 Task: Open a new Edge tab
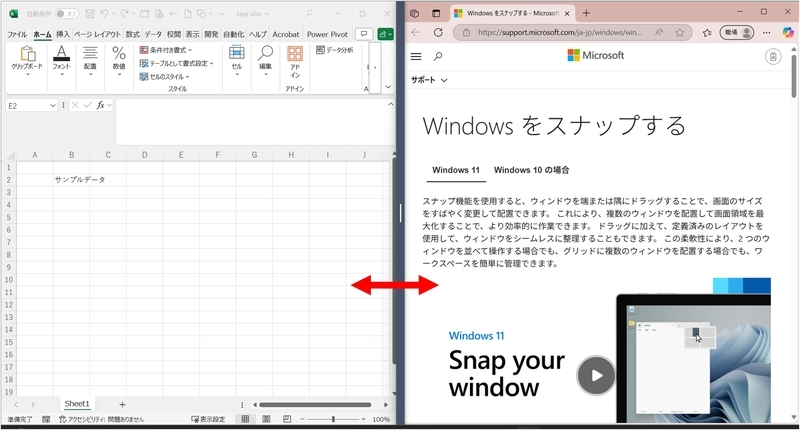click(586, 13)
